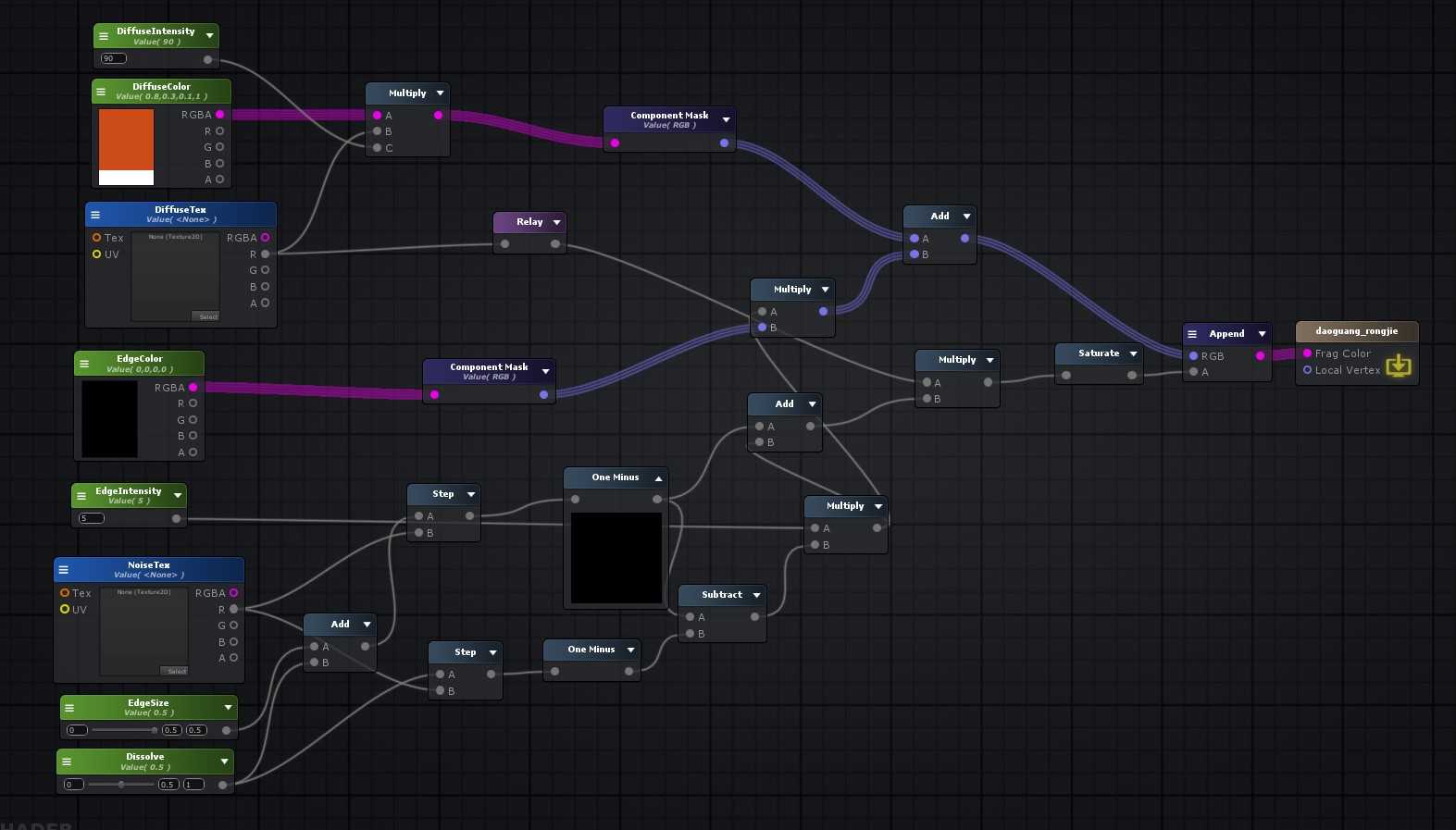The height and width of the screenshot is (830, 1456).
Task: Open EdgeIntensity node hamburger menu
Action: (81, 496)
